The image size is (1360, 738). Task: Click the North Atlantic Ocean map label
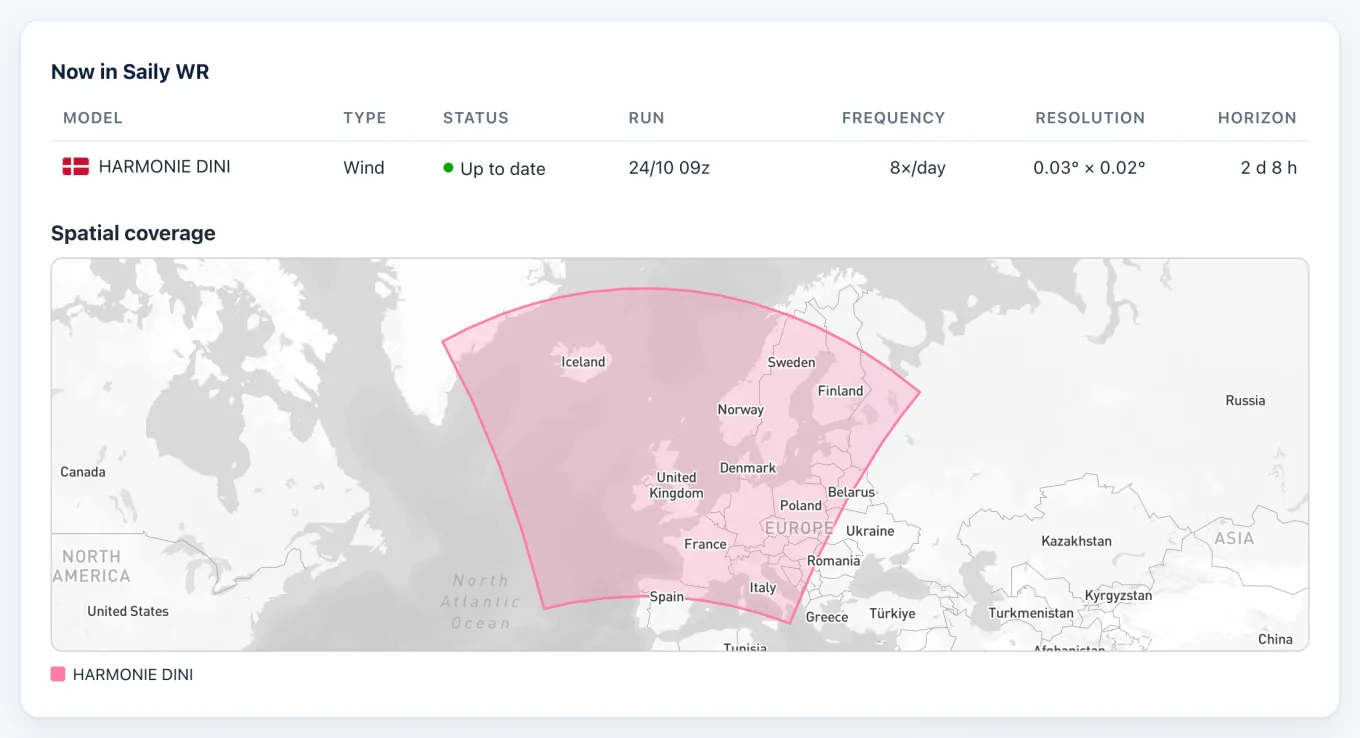481,601
